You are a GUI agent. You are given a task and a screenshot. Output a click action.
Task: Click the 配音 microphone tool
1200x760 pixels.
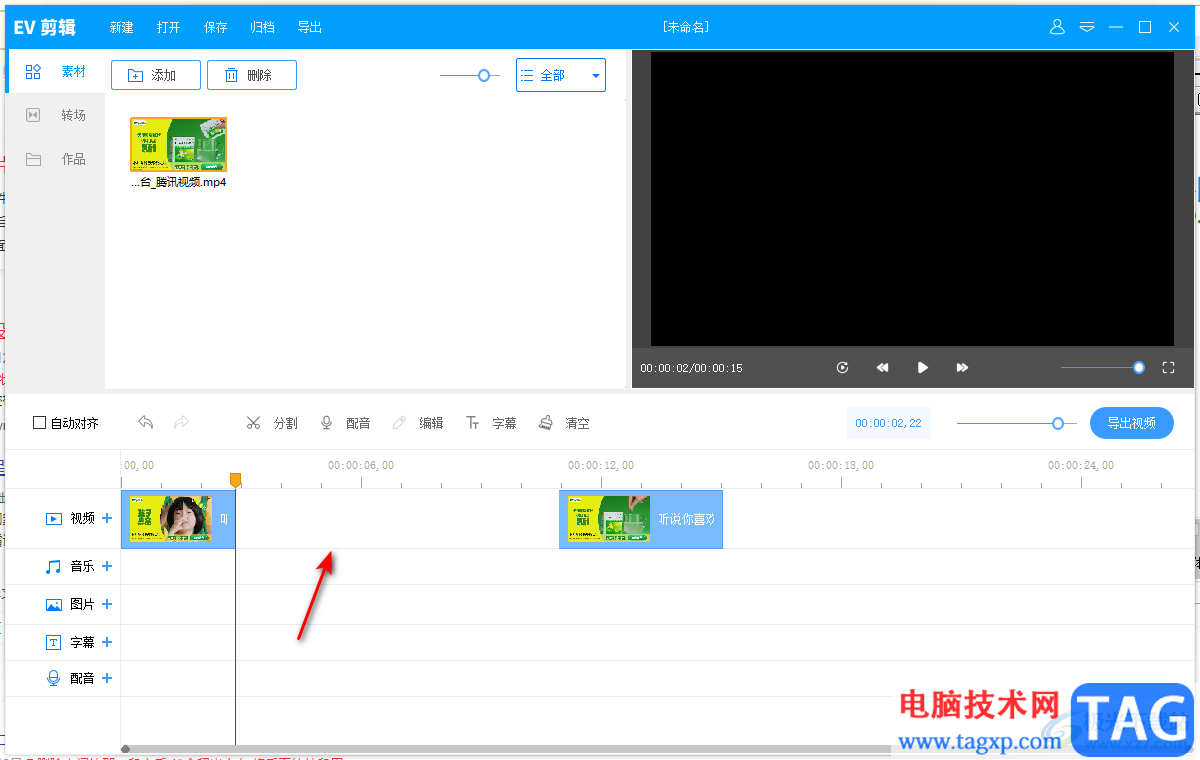click(345, 423)
